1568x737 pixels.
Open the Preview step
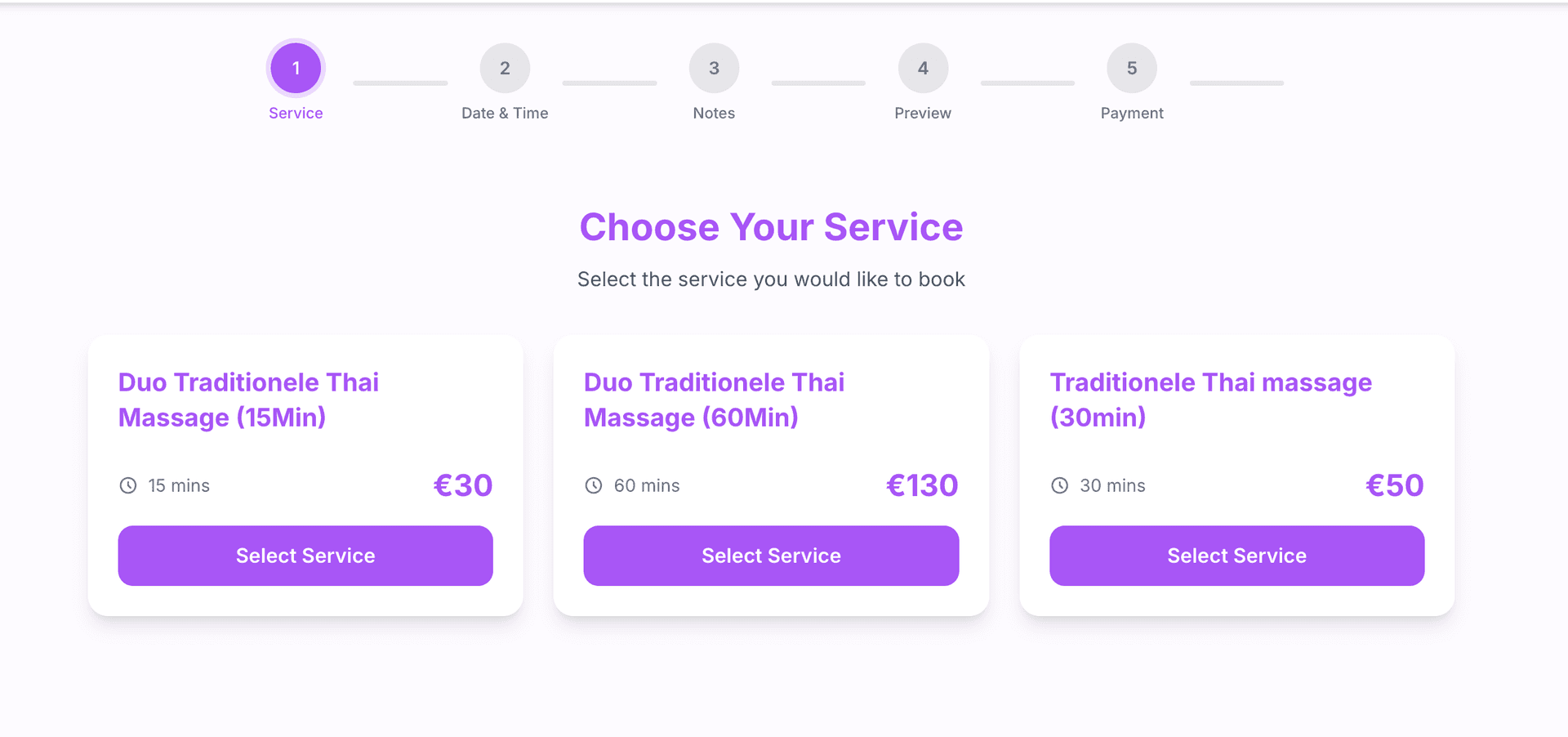pos(923,113)
